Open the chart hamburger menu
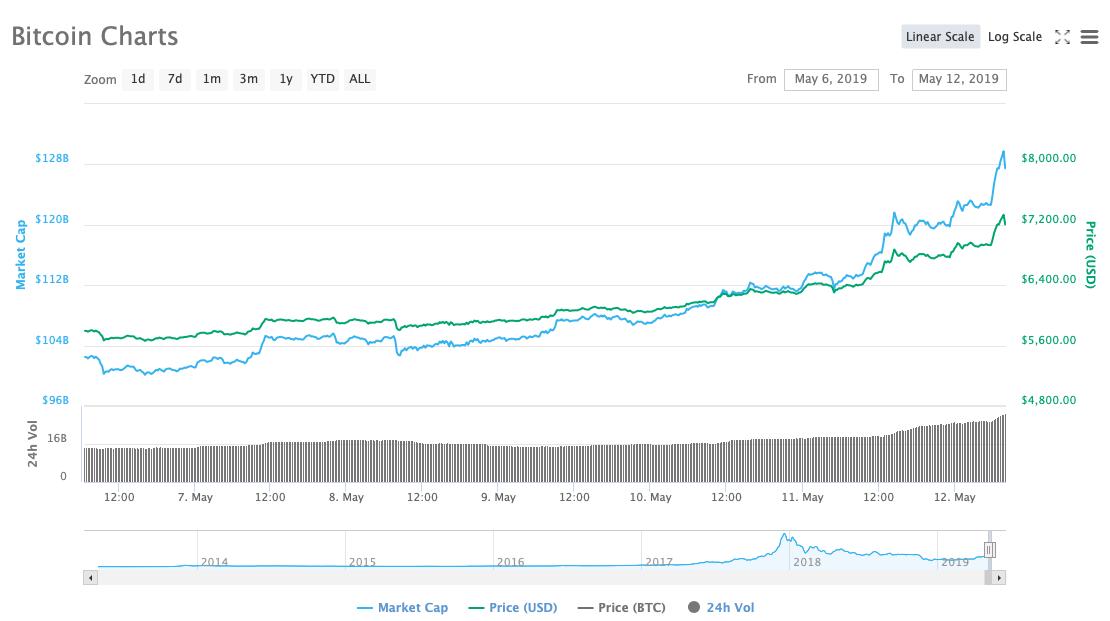 tap(1089, 37)
